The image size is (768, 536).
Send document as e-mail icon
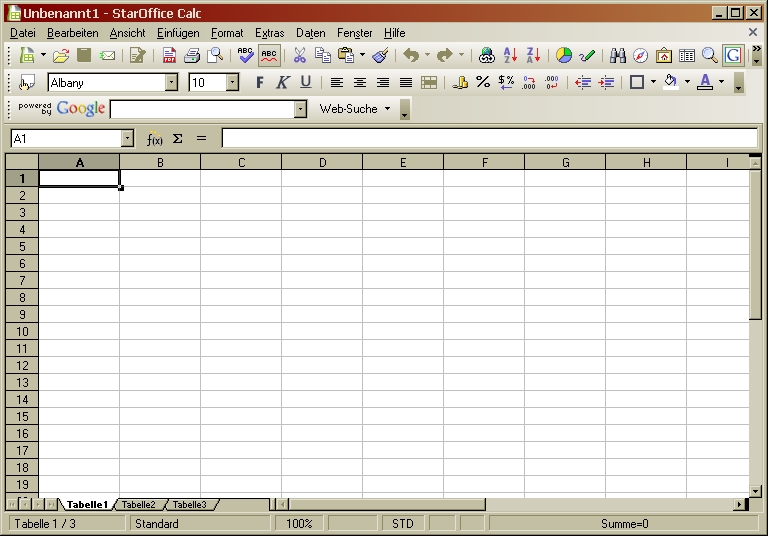(107, 55)
